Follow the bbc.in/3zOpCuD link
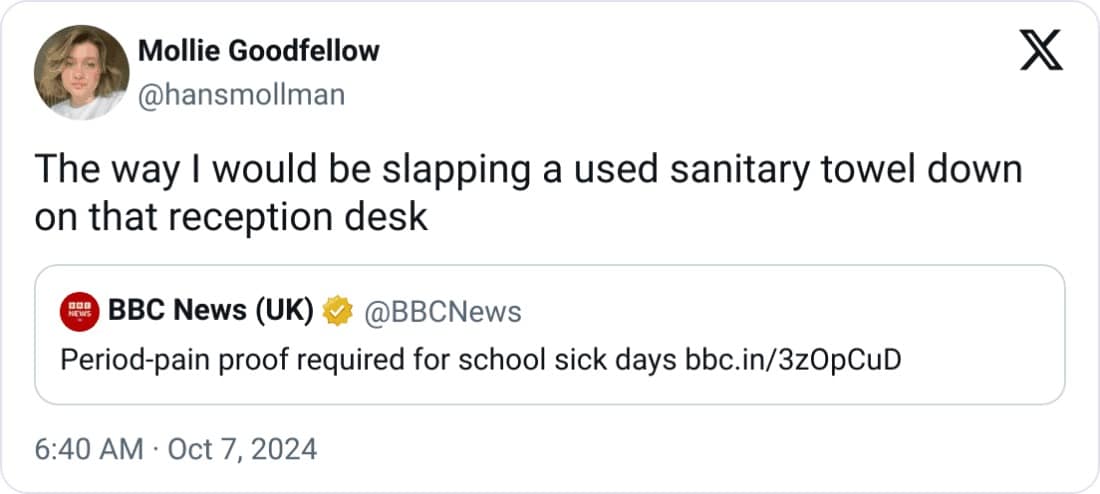 point(793,360)
